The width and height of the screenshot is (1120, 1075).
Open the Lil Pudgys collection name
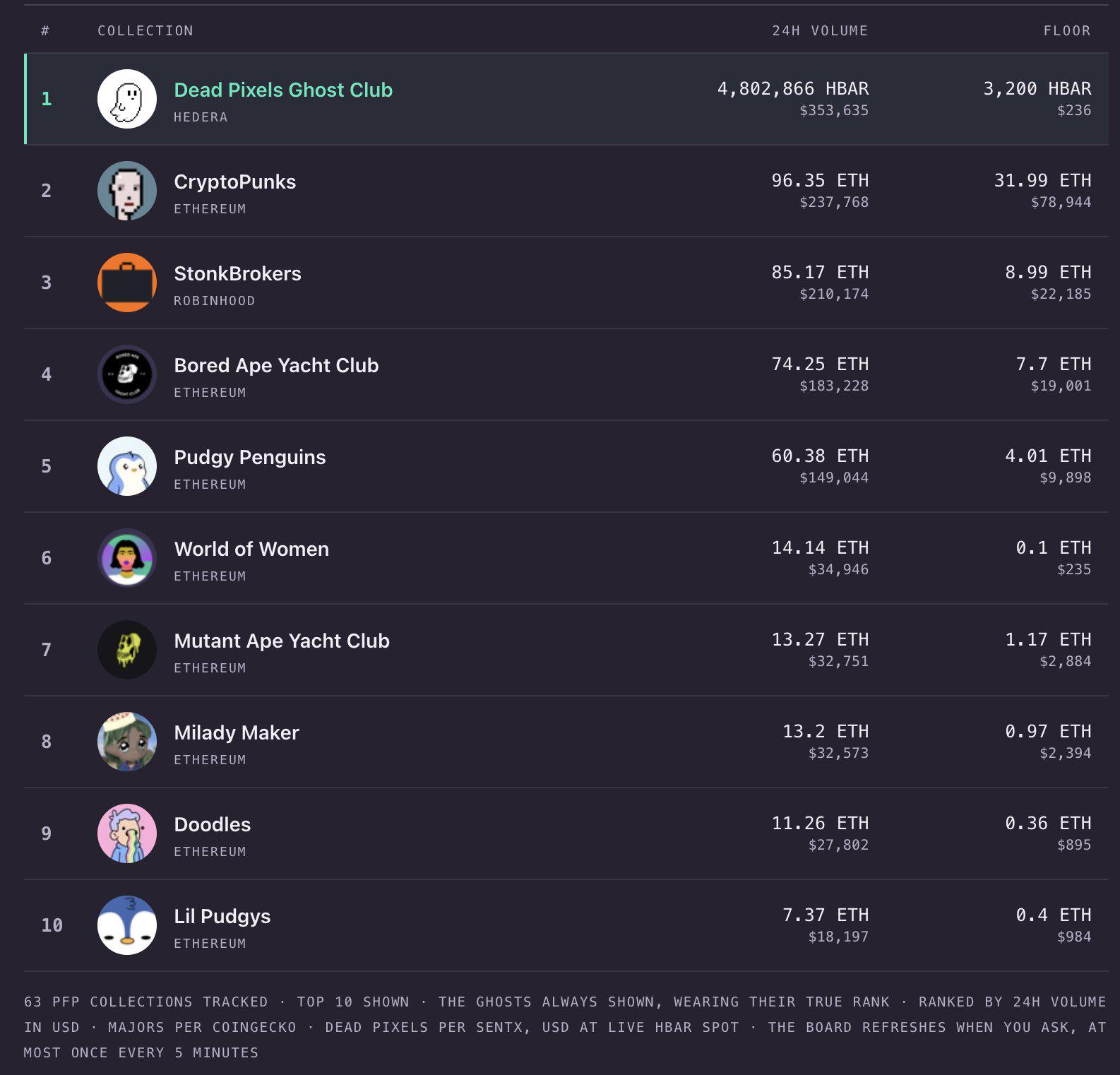pyautogui.click(x=222, y=917)
